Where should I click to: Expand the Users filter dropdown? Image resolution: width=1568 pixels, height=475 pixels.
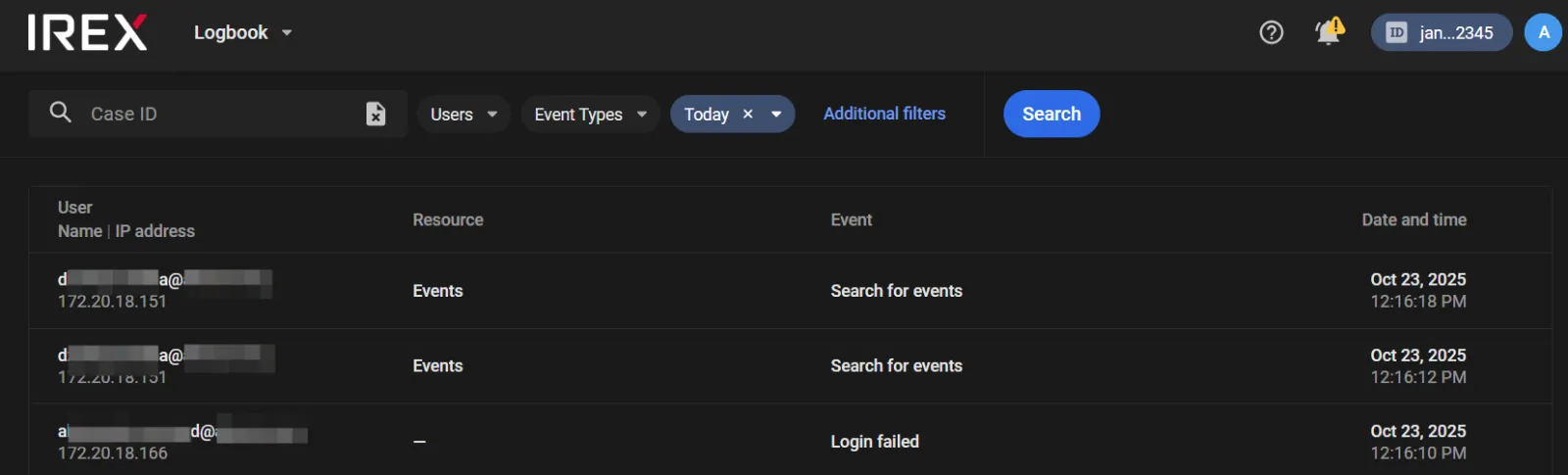464,114
